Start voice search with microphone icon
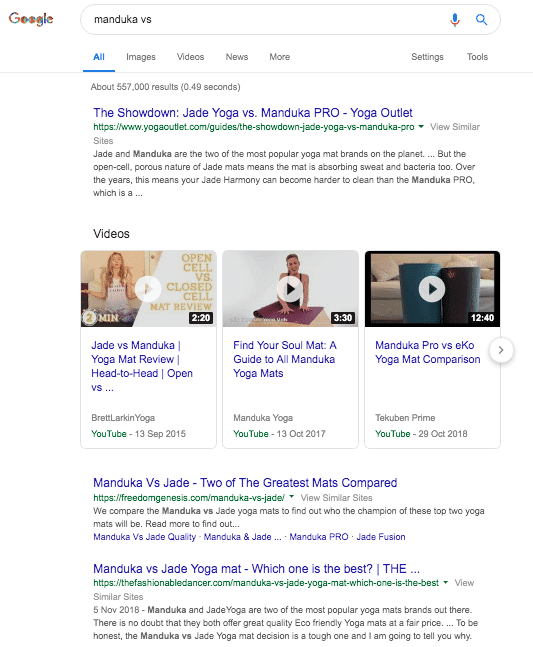The width and height of the screenshot is (533, 647). [455, 19]
